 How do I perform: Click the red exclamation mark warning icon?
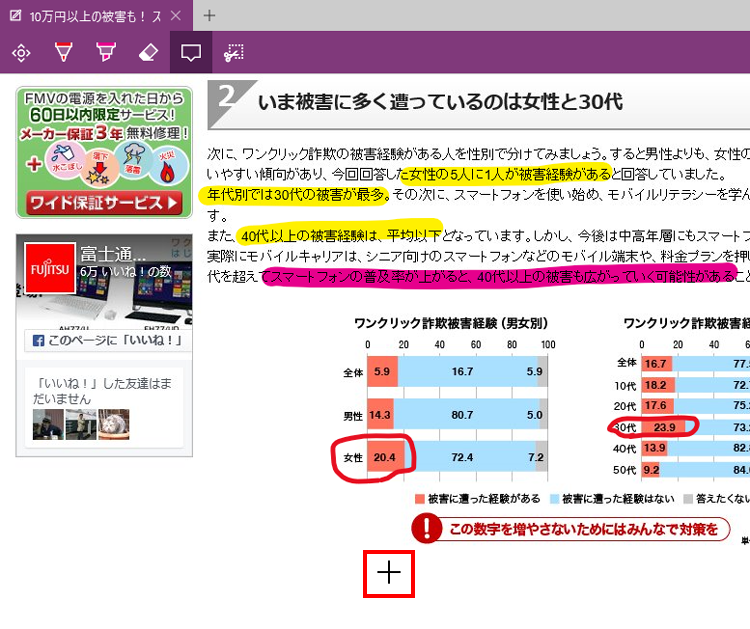427,529
